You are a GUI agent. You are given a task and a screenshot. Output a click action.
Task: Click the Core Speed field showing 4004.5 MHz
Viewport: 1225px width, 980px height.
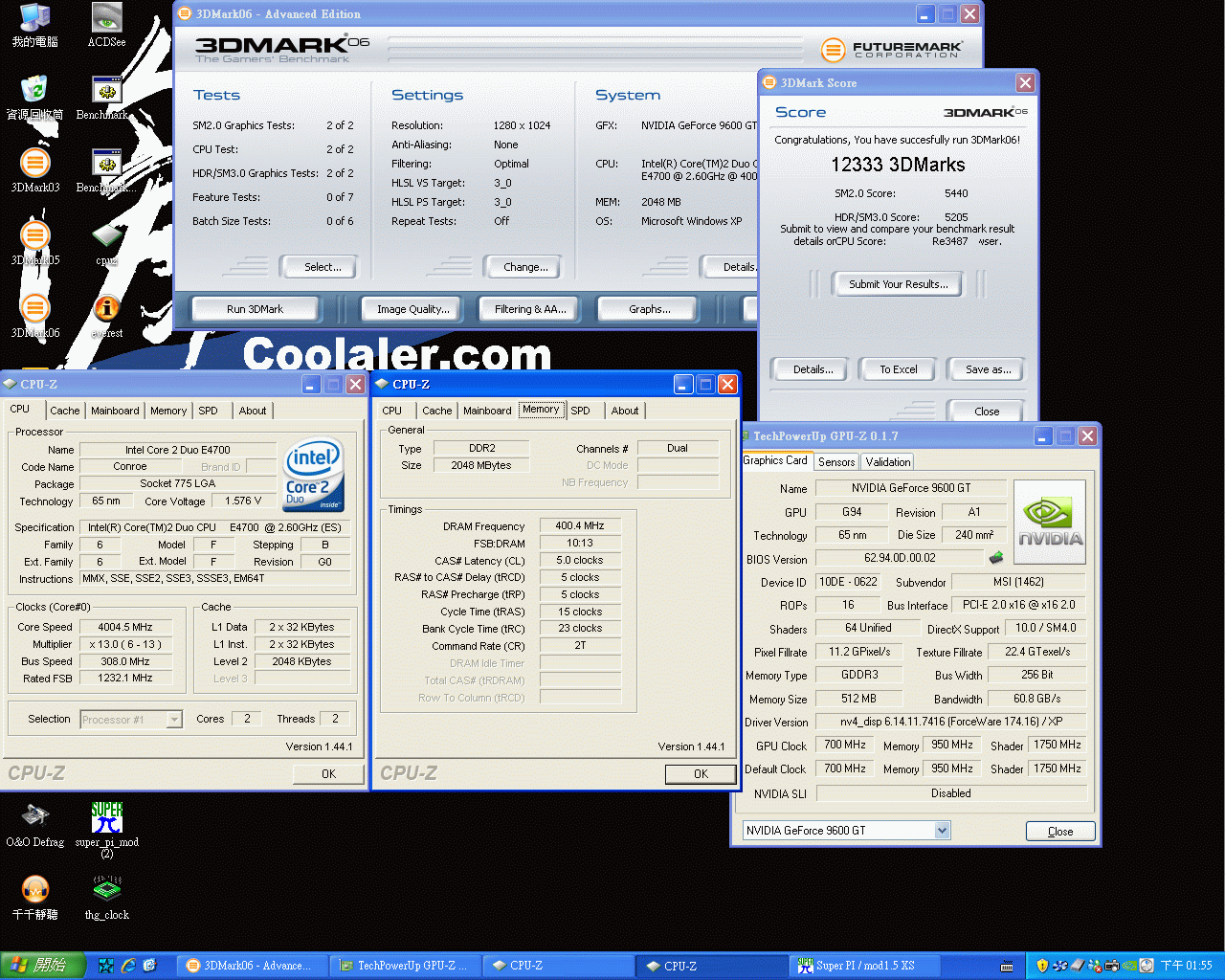124,628
